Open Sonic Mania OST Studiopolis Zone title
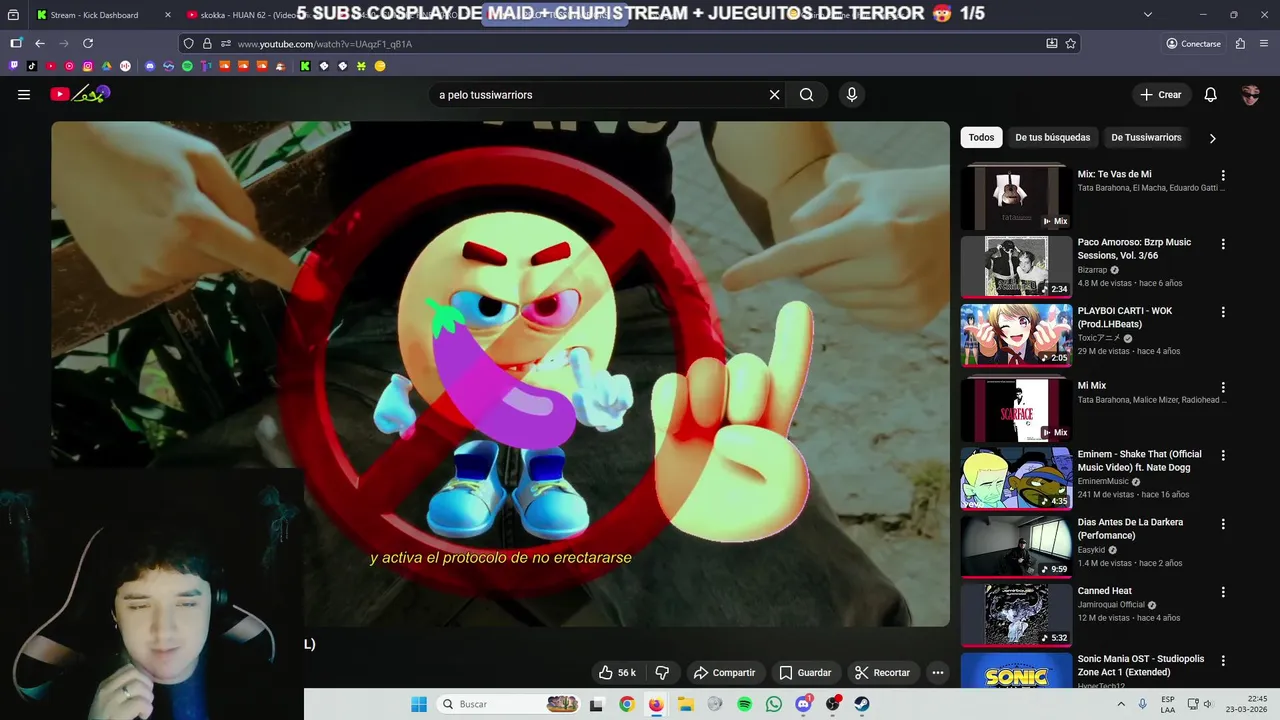Image resolution: width=1280 pixels, height=720 pixels. click(x=1141, y=666)
